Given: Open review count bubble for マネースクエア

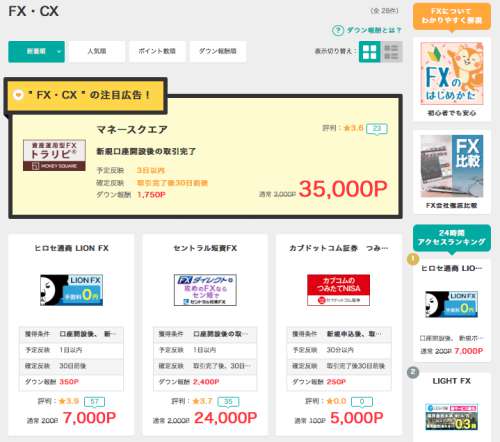Looking at the screenshot, I should pyautogui.click(x=377, y=129).
